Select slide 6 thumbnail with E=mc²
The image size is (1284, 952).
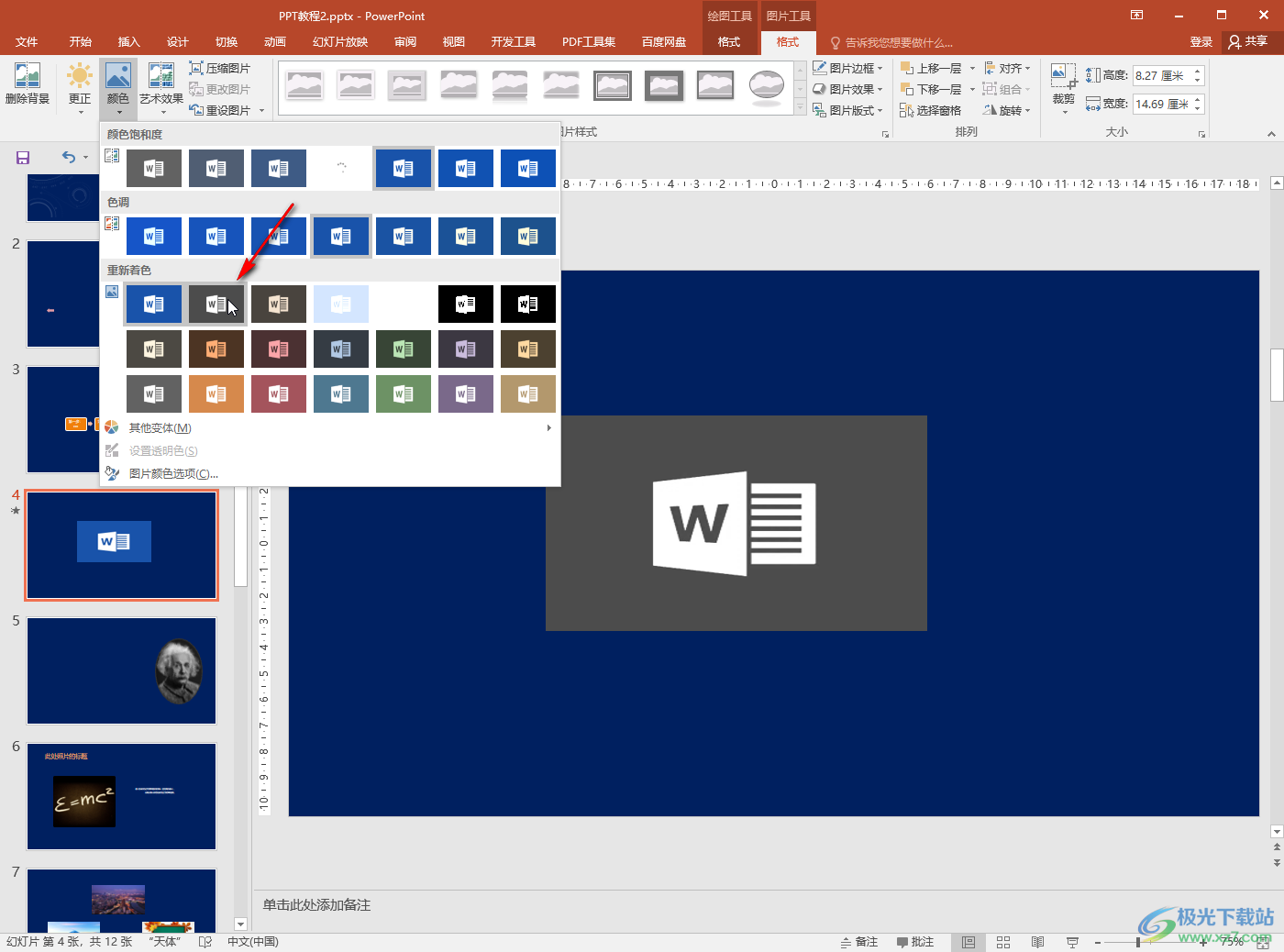point(121,796)
